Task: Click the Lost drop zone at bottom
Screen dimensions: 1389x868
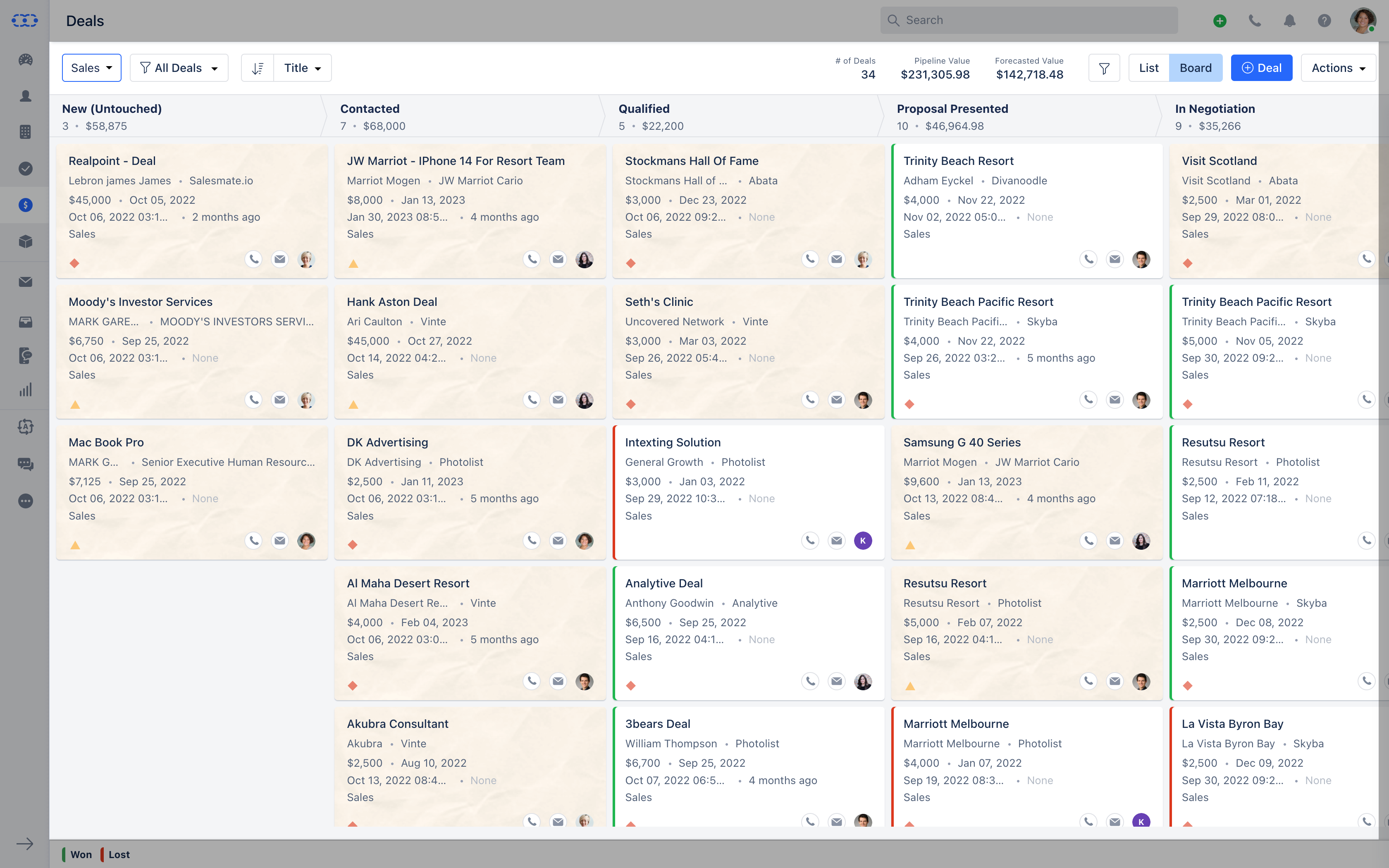Action: pyautogui.click(x=115, y=854)
